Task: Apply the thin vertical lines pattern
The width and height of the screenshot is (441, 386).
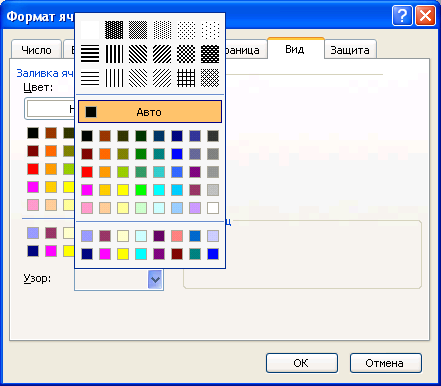Action: pyautogui.click(x=114, y=78)
